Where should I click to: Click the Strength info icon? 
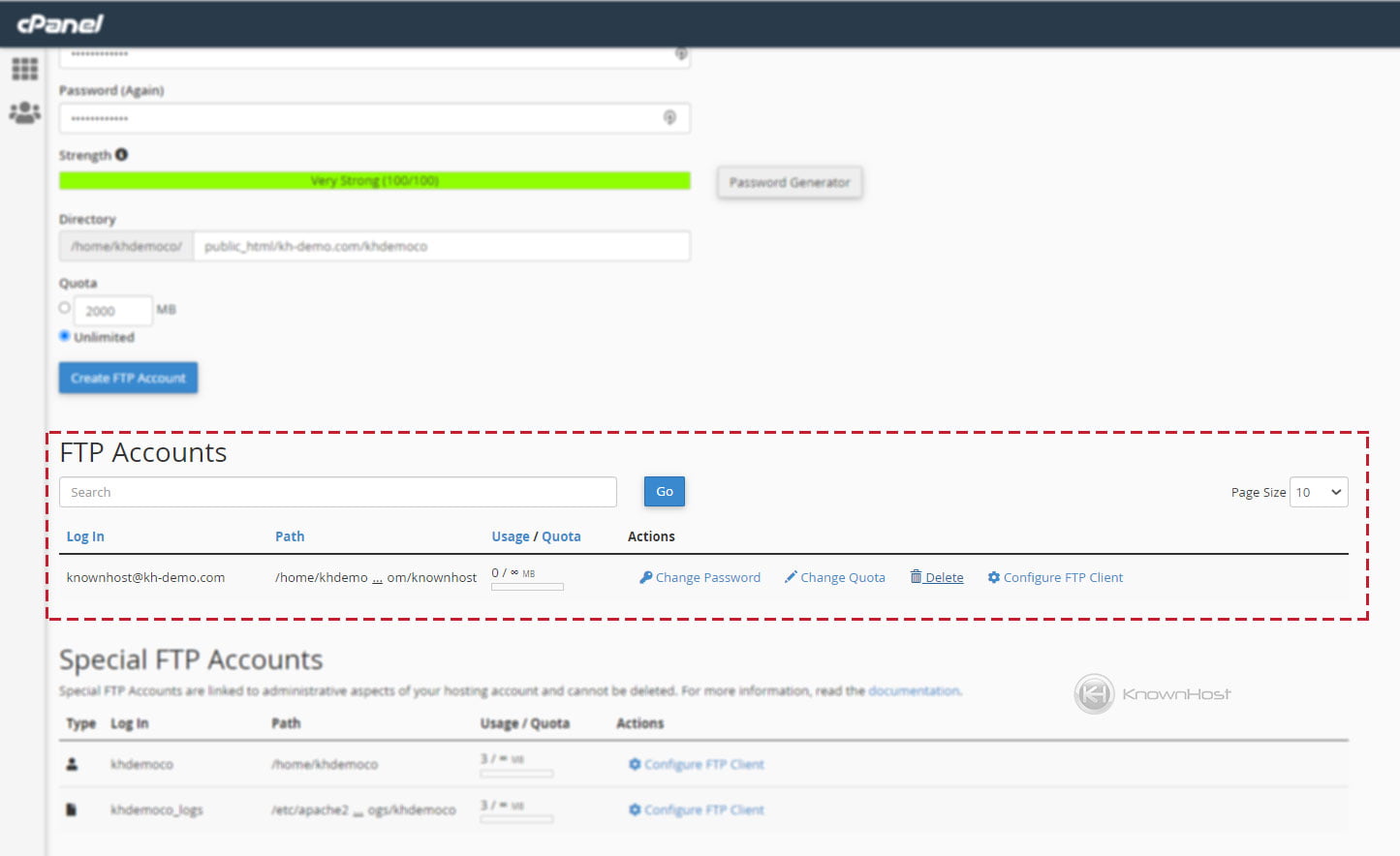(120, 153)
